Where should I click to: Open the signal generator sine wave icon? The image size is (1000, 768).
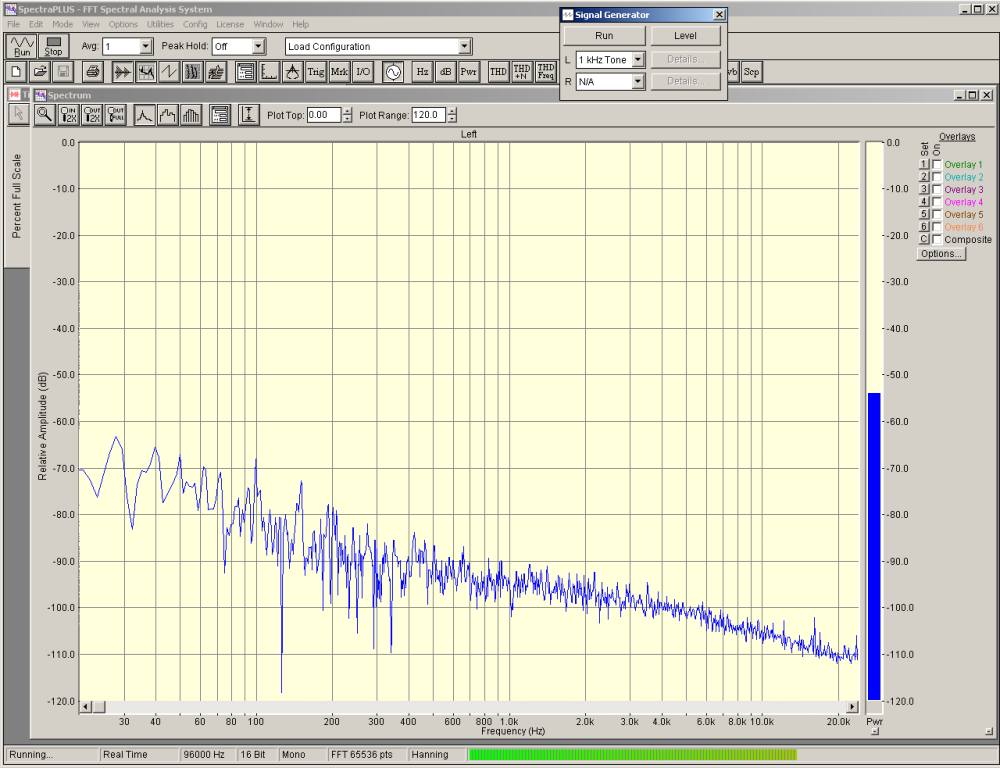pyautogui.click(x=392, y=72)
